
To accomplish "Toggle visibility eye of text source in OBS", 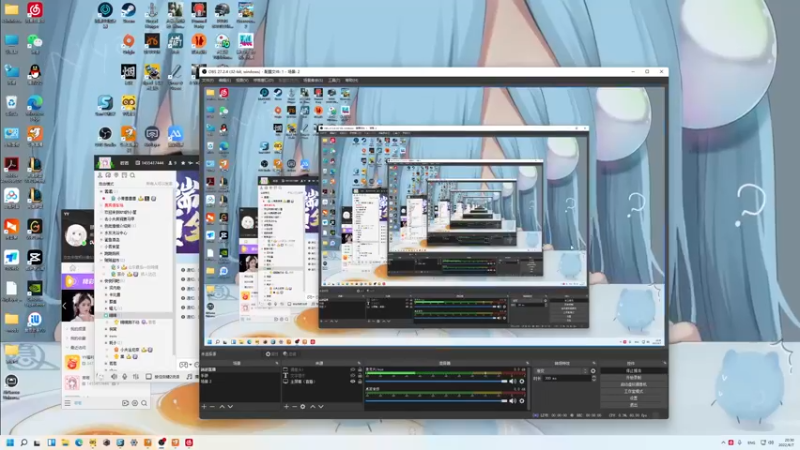I will click(x=353, y=376).
